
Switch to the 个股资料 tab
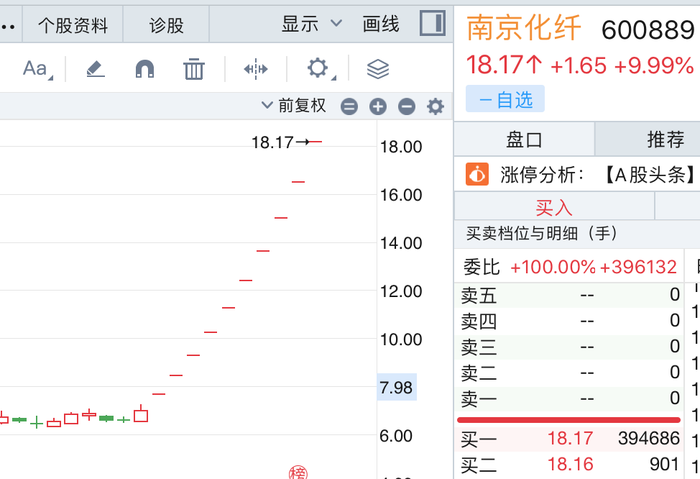[x=73, y=25]
